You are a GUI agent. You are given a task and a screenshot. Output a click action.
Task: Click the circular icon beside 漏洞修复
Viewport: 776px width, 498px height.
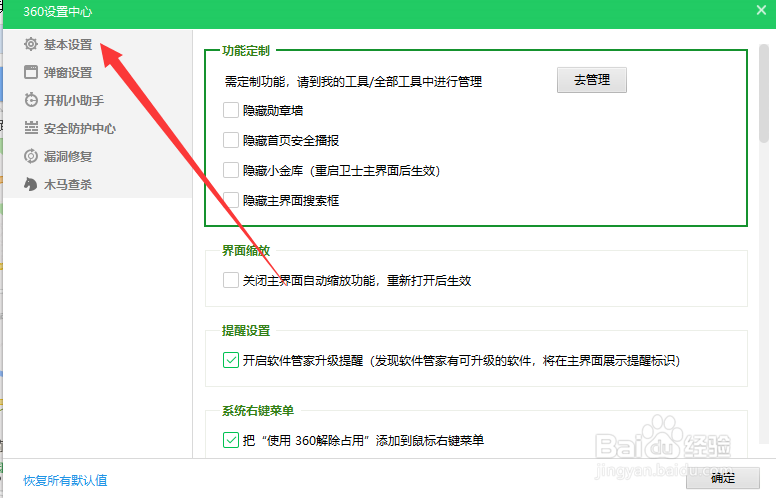[31, 156]
